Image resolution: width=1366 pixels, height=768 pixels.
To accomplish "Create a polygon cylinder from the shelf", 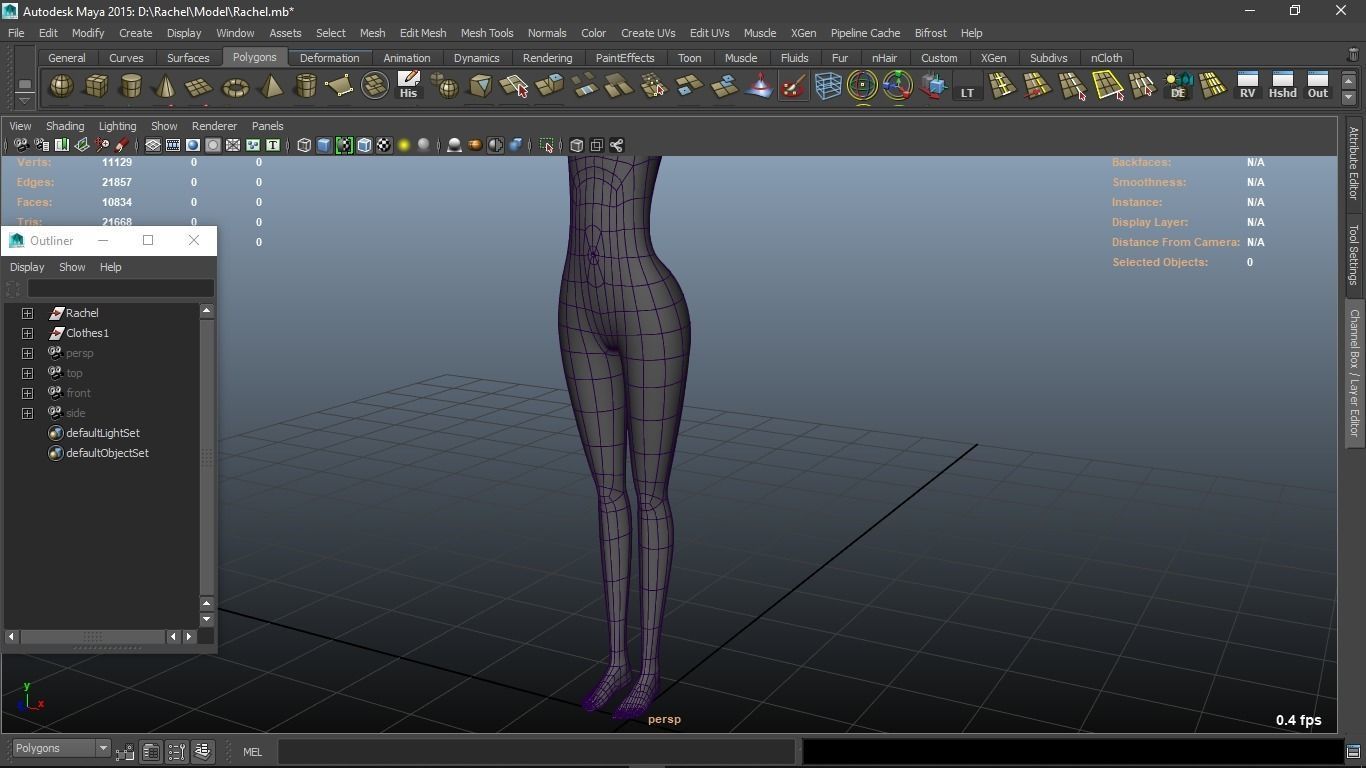I will click(131, 87).
